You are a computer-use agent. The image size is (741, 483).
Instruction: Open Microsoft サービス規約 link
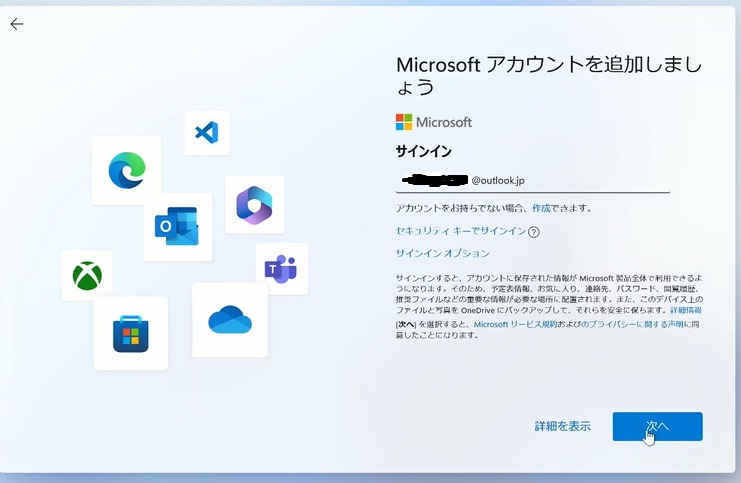click(515, 324)
